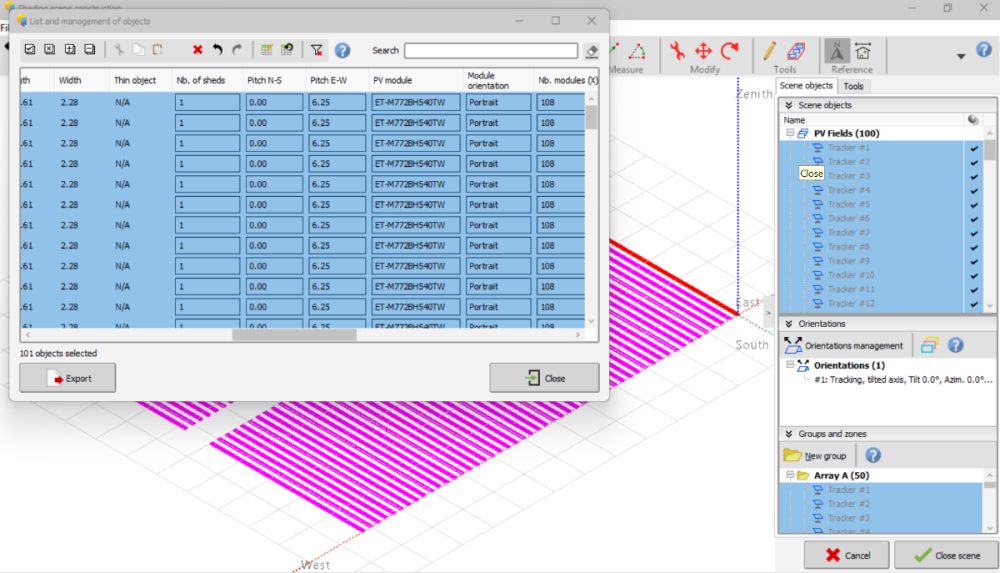
Task: Click the undo arrow in the list toolbar
Action: tap(217, 50)
